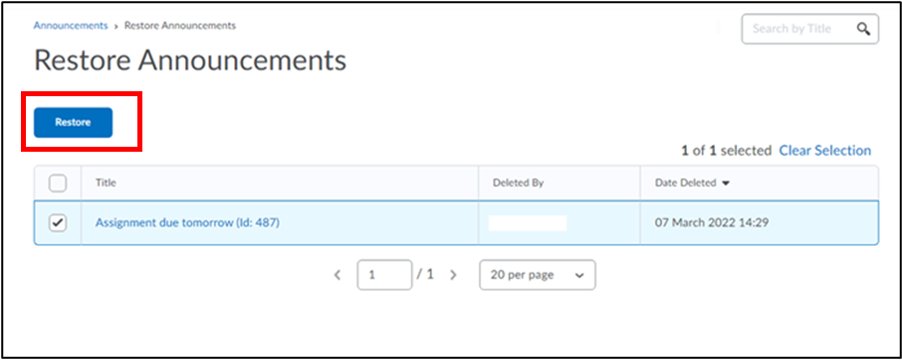Click Restore Announcements breadcrumb text
902x360 pixels.
point(180,25)
